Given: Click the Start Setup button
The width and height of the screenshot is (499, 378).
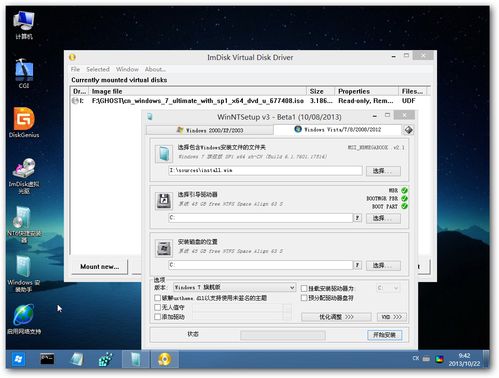Looking at the screenshot, I should [384, 335].
